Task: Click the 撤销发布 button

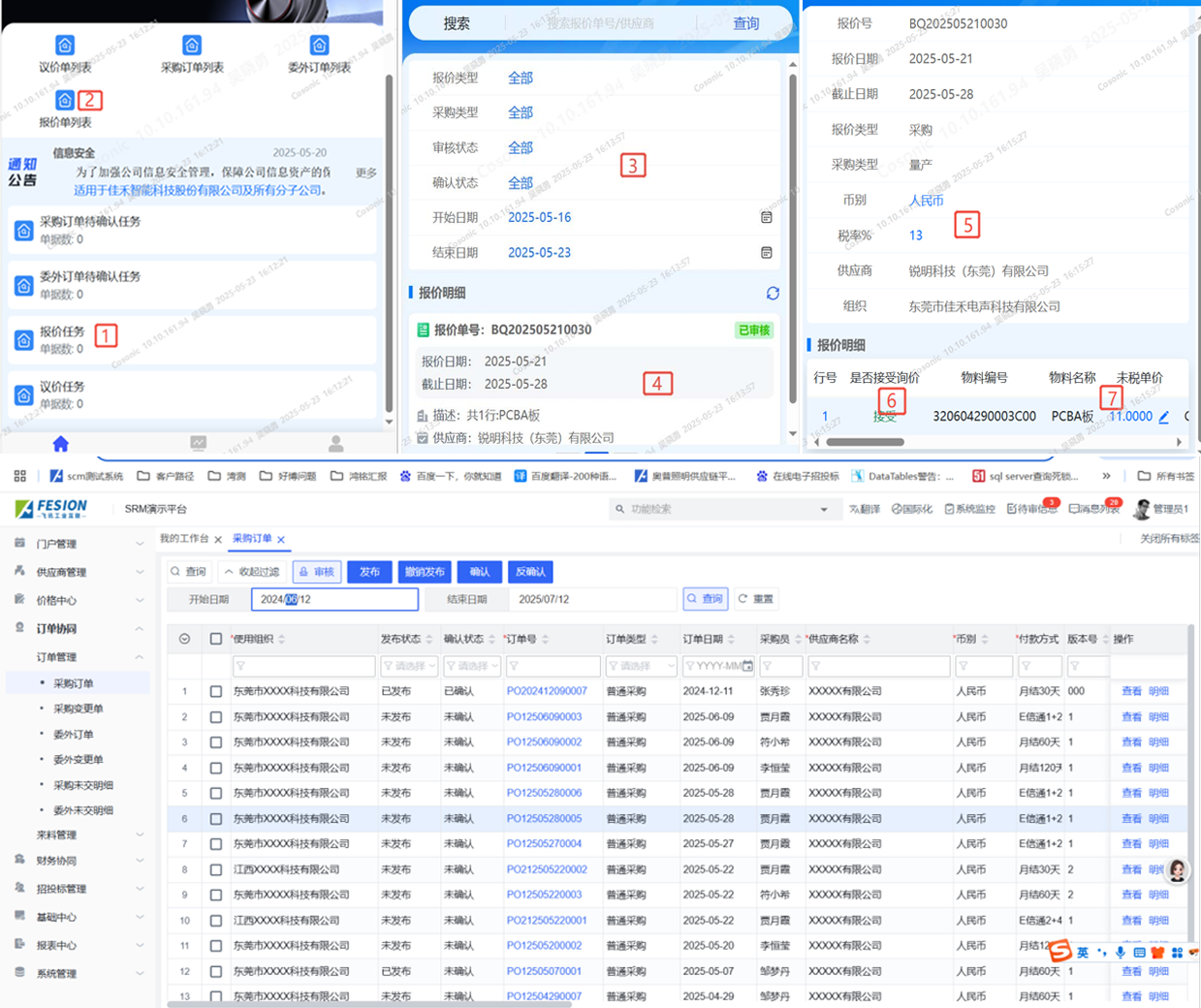Action: [x=425, y=572]
